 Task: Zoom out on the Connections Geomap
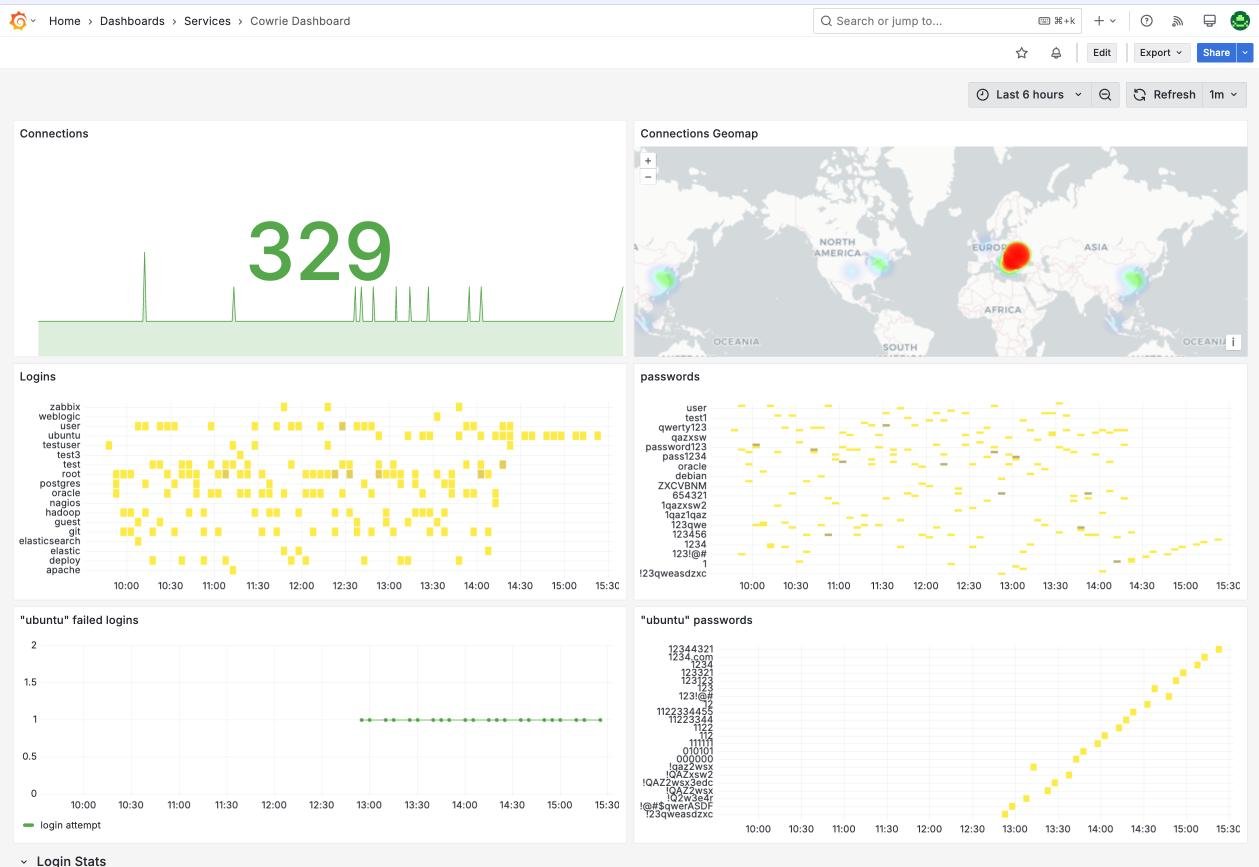[648, 176]
